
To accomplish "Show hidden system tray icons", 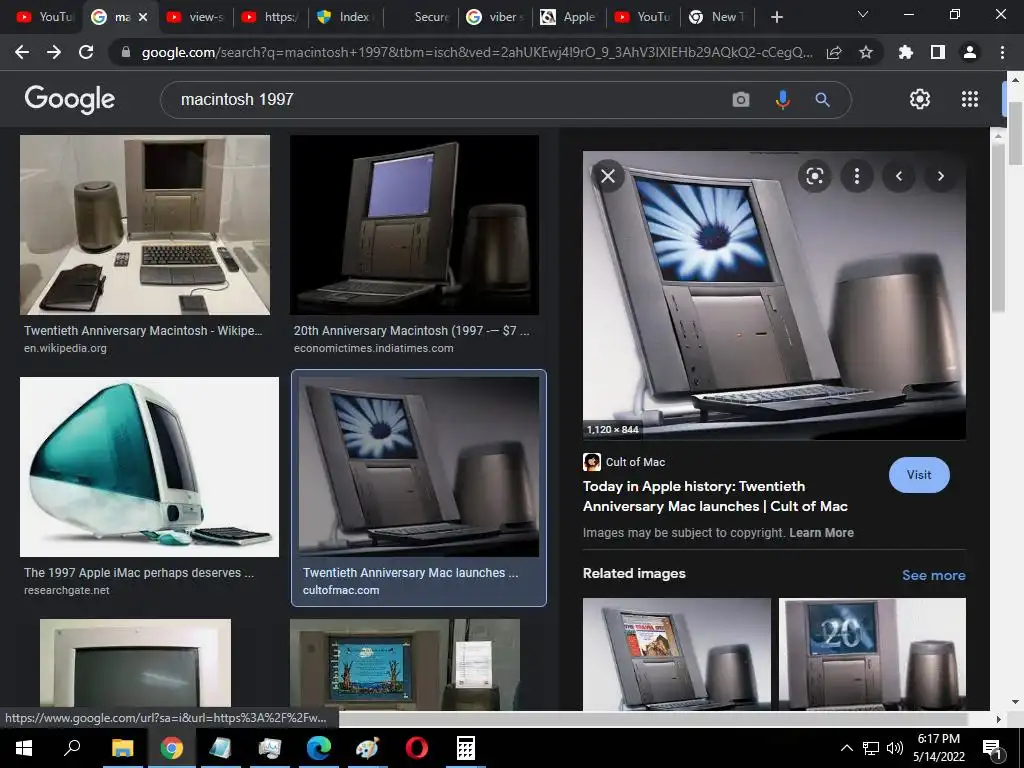I will [x=846, y=748].
